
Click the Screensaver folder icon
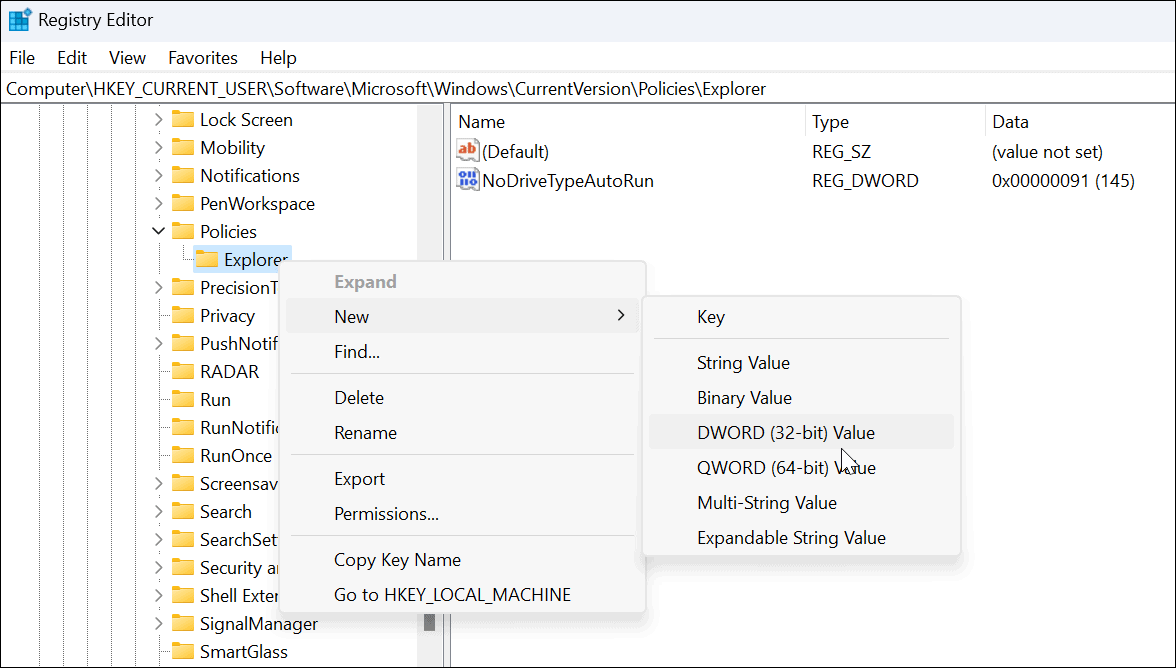[x=184, y=483]
